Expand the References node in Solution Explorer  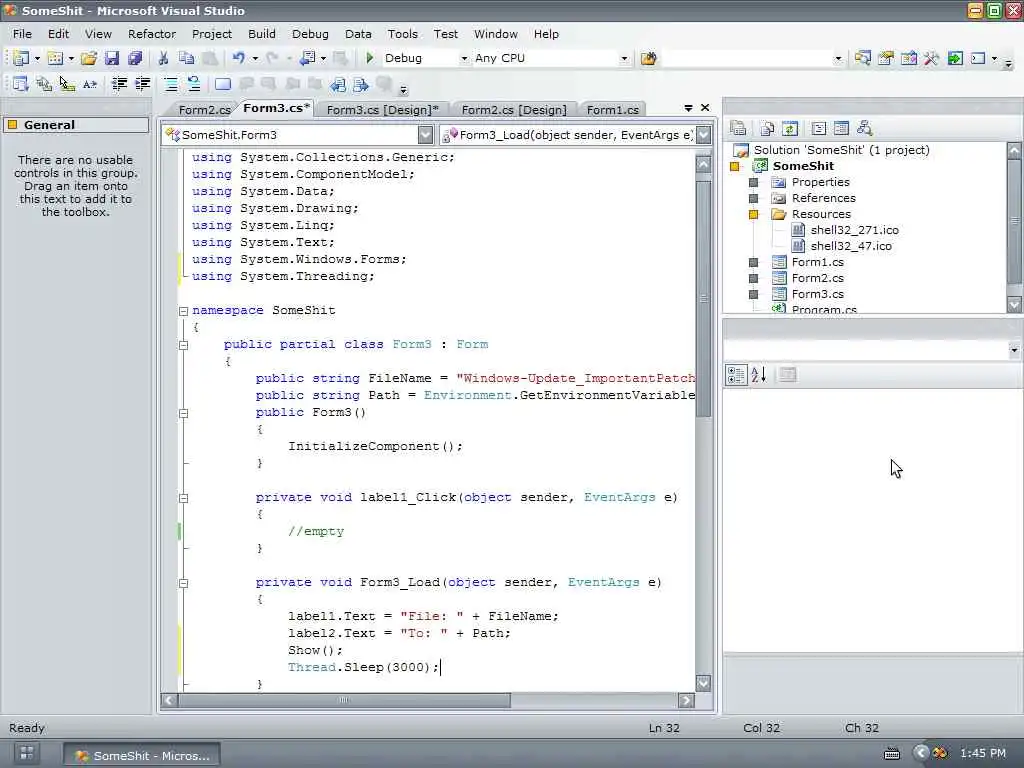[753, 199]
